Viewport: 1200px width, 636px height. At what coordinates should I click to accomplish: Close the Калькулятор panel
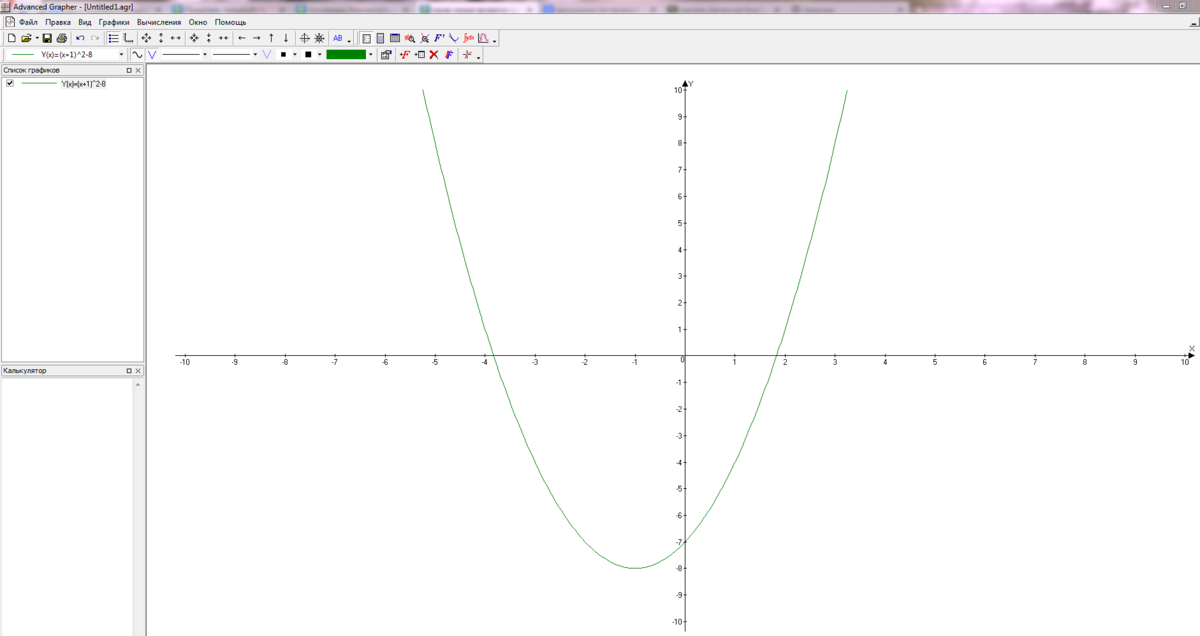pos(138,371)
